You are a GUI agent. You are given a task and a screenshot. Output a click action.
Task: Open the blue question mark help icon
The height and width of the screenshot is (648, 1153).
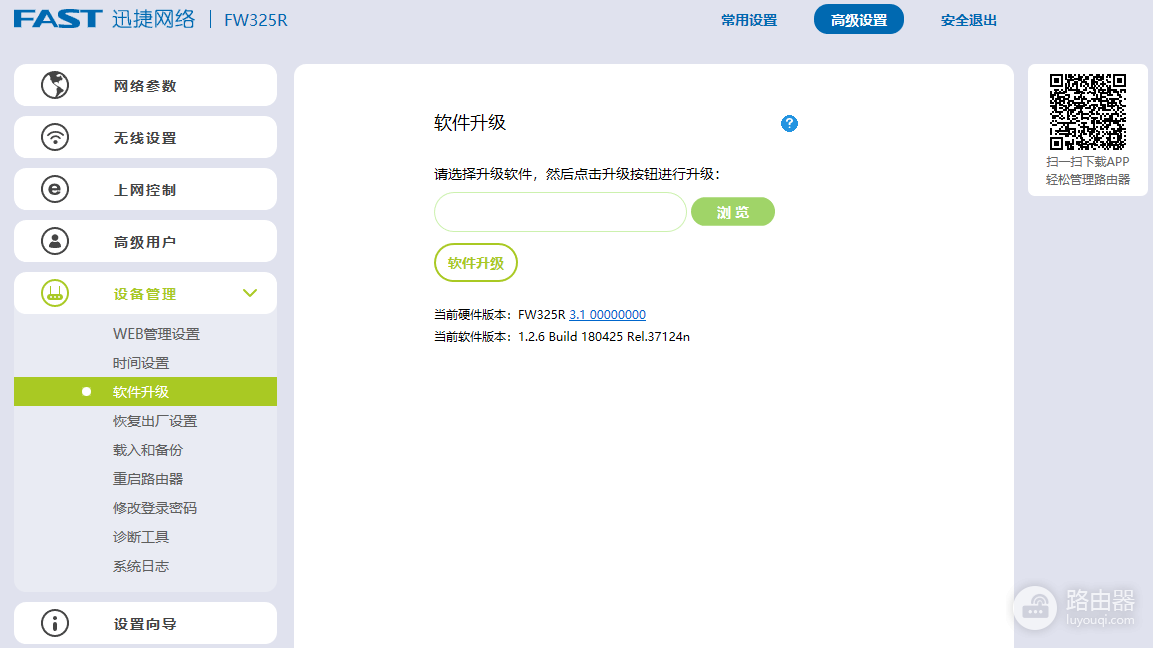789,124
